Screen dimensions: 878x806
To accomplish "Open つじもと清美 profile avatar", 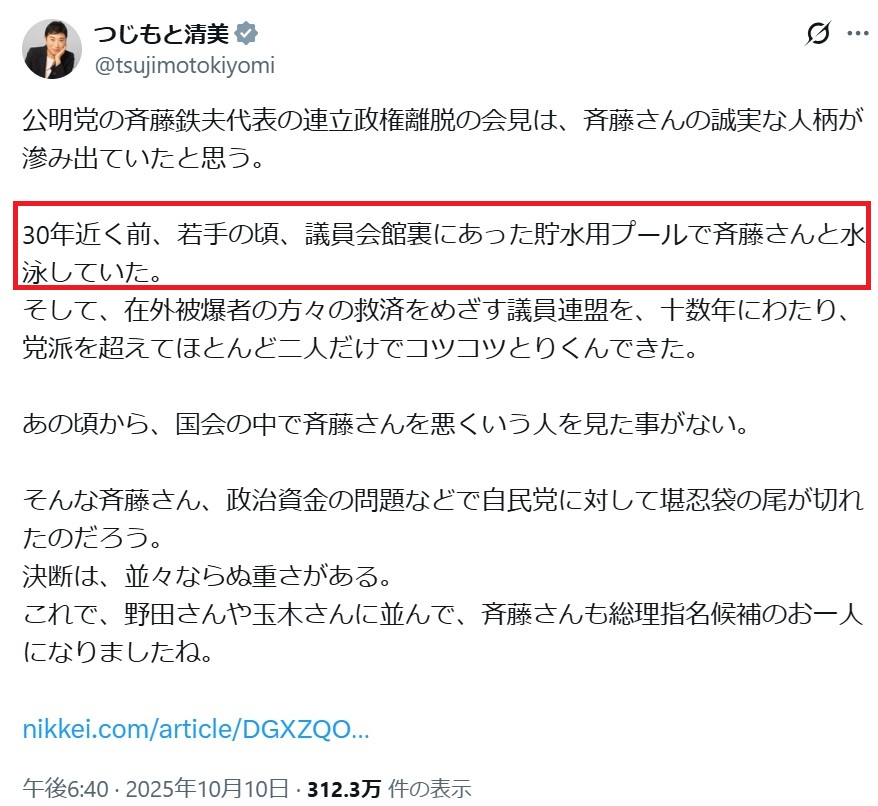I will [52, 49].
